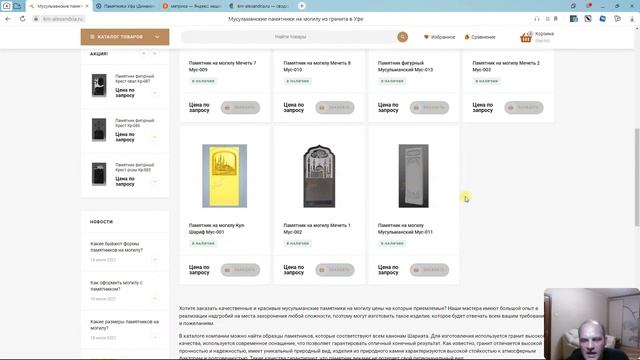Switch to Памятники Уфа tab

(x=125, y=6)
